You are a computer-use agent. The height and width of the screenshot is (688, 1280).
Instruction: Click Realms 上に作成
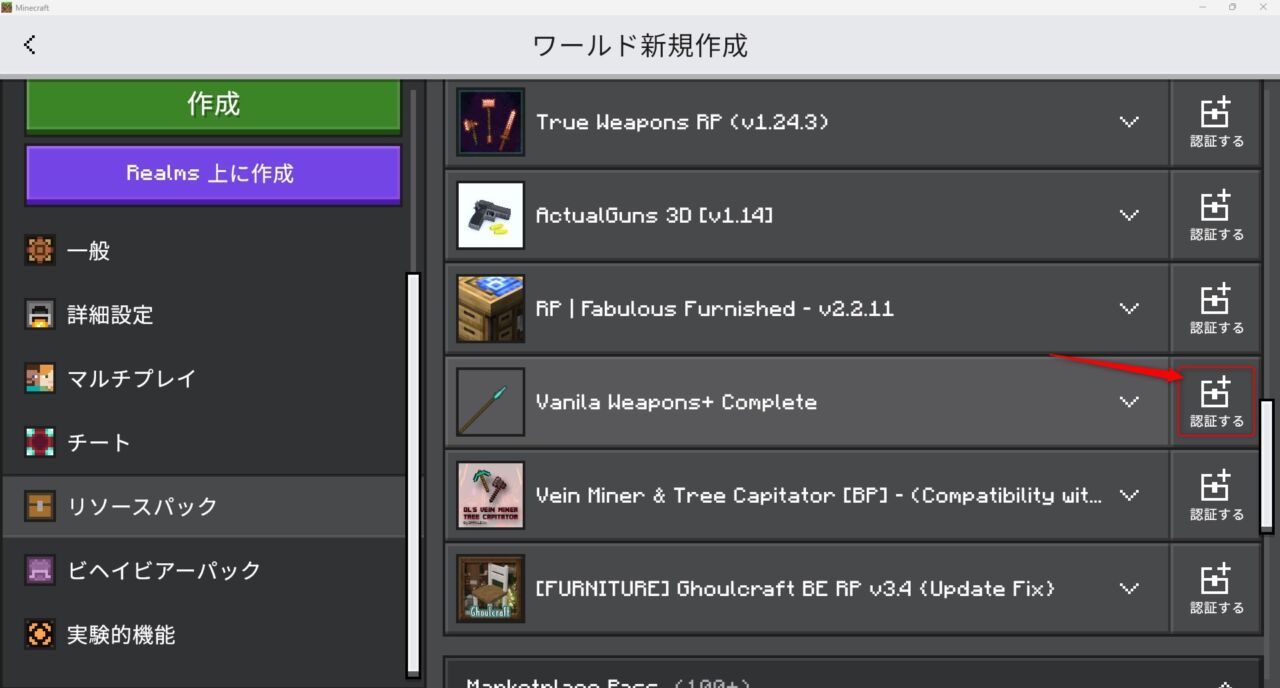212,173
